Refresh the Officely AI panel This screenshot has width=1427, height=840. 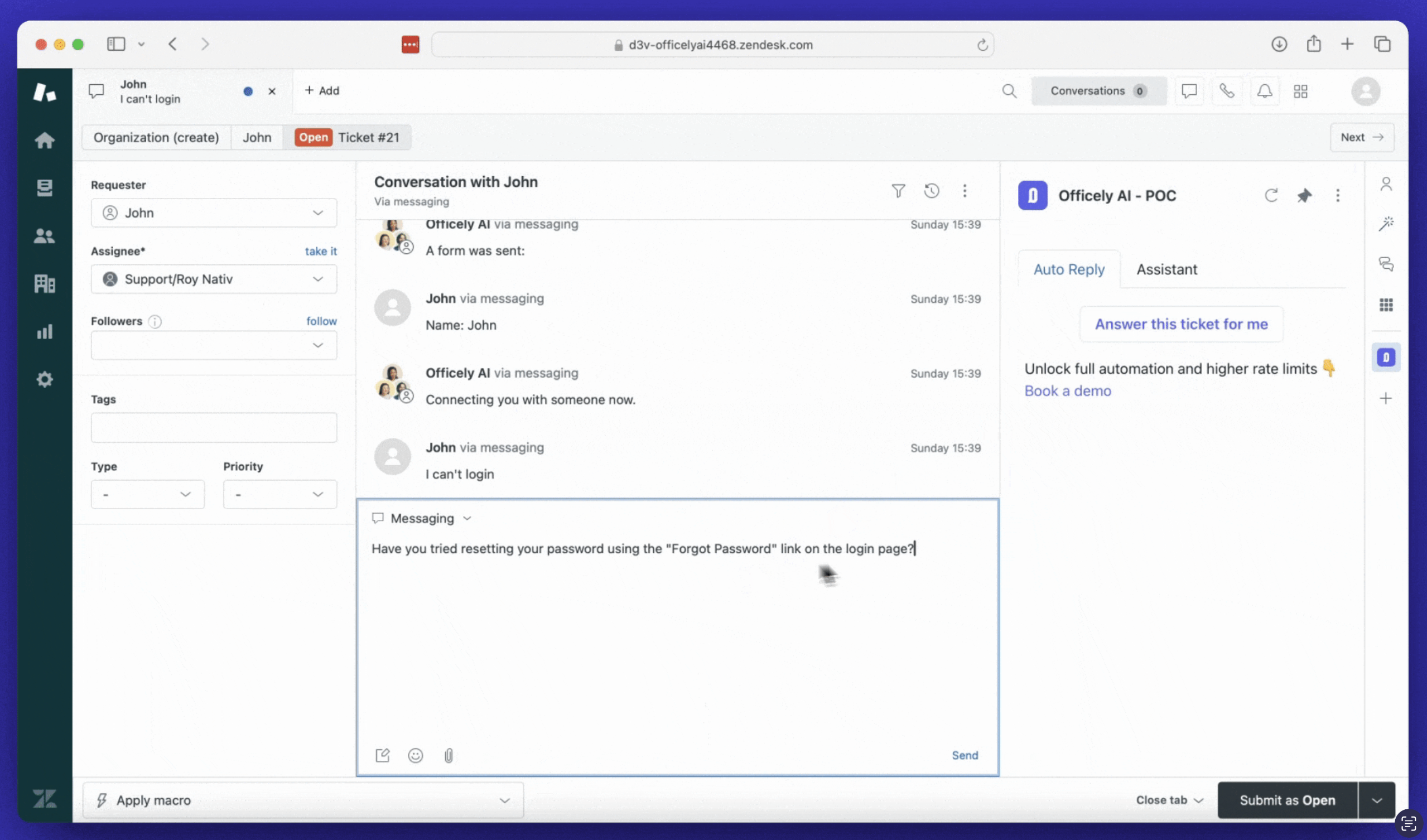1271,195
